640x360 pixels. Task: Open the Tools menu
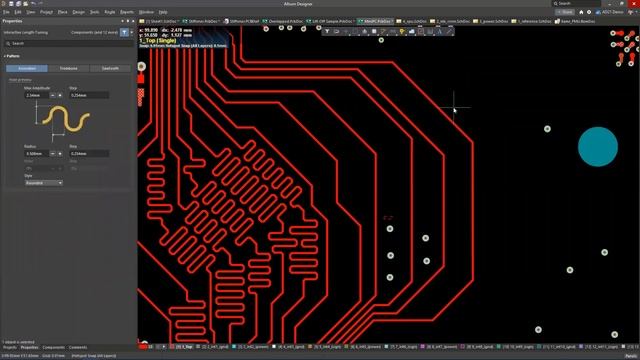[x=94, y=12]
